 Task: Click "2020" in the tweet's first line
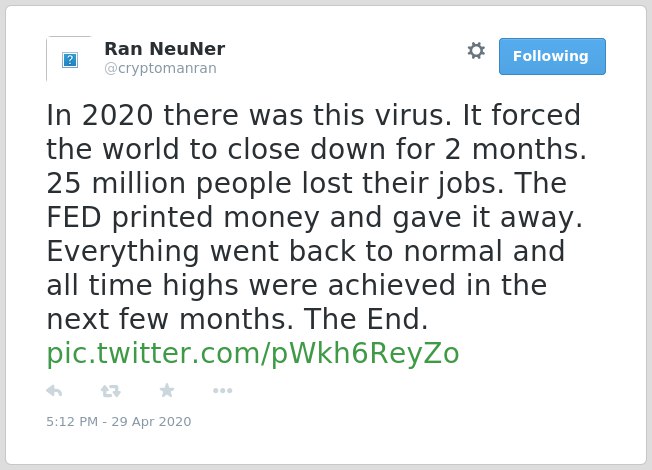click(x=118, y=115)
